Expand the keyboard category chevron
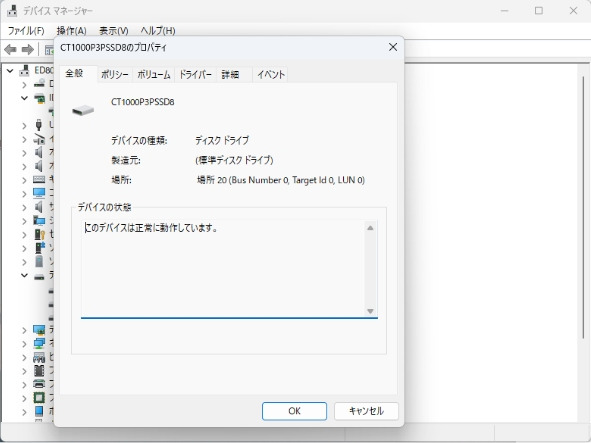Screen dimensions: 591x443 click(24, 180)
